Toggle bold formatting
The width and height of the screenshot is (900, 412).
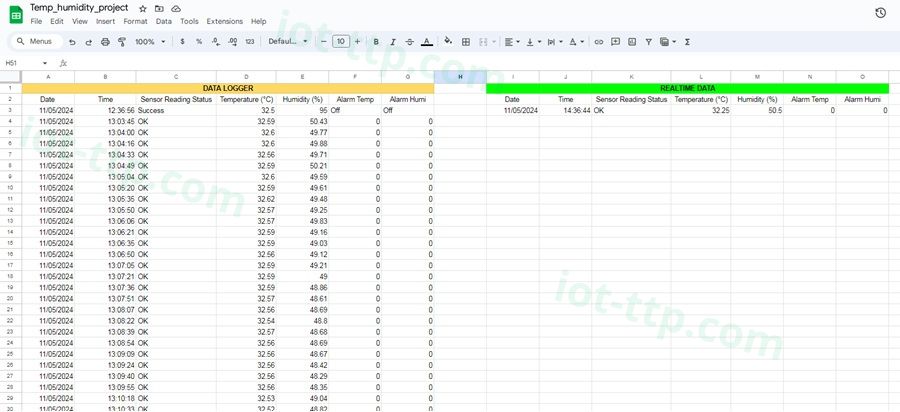click(376, 42)
